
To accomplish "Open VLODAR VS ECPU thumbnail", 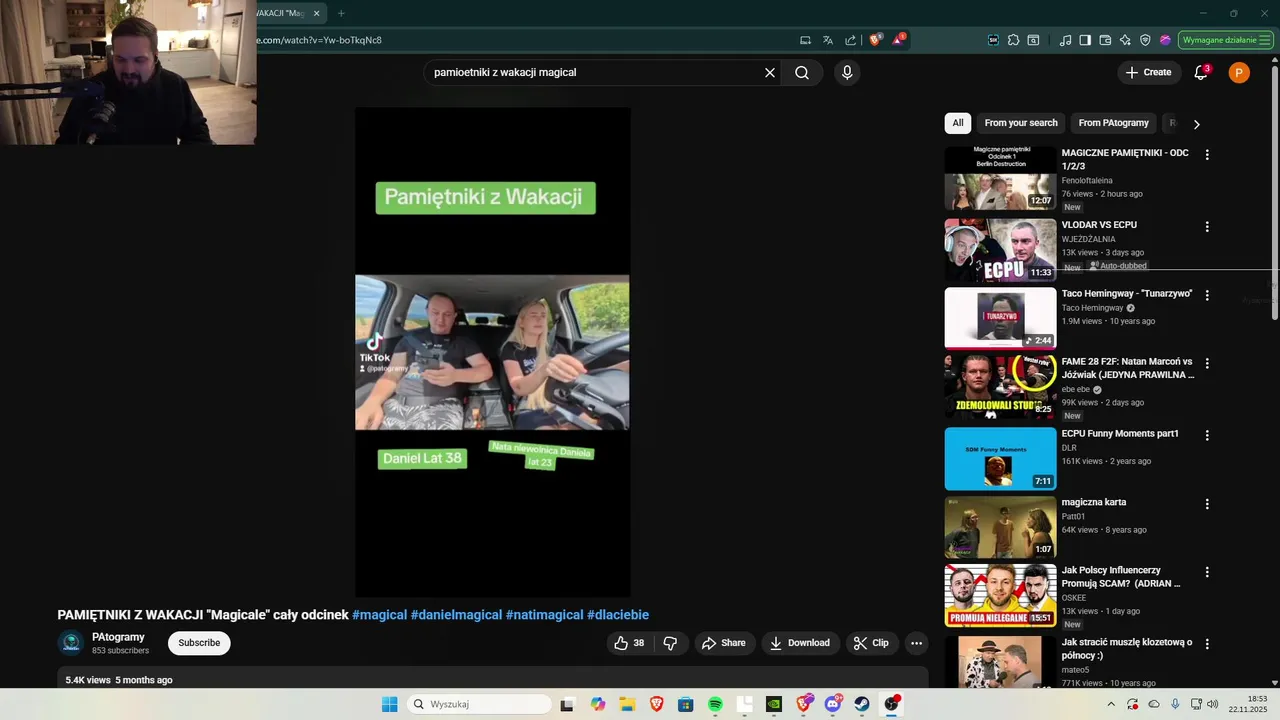I will (1000, 250).
